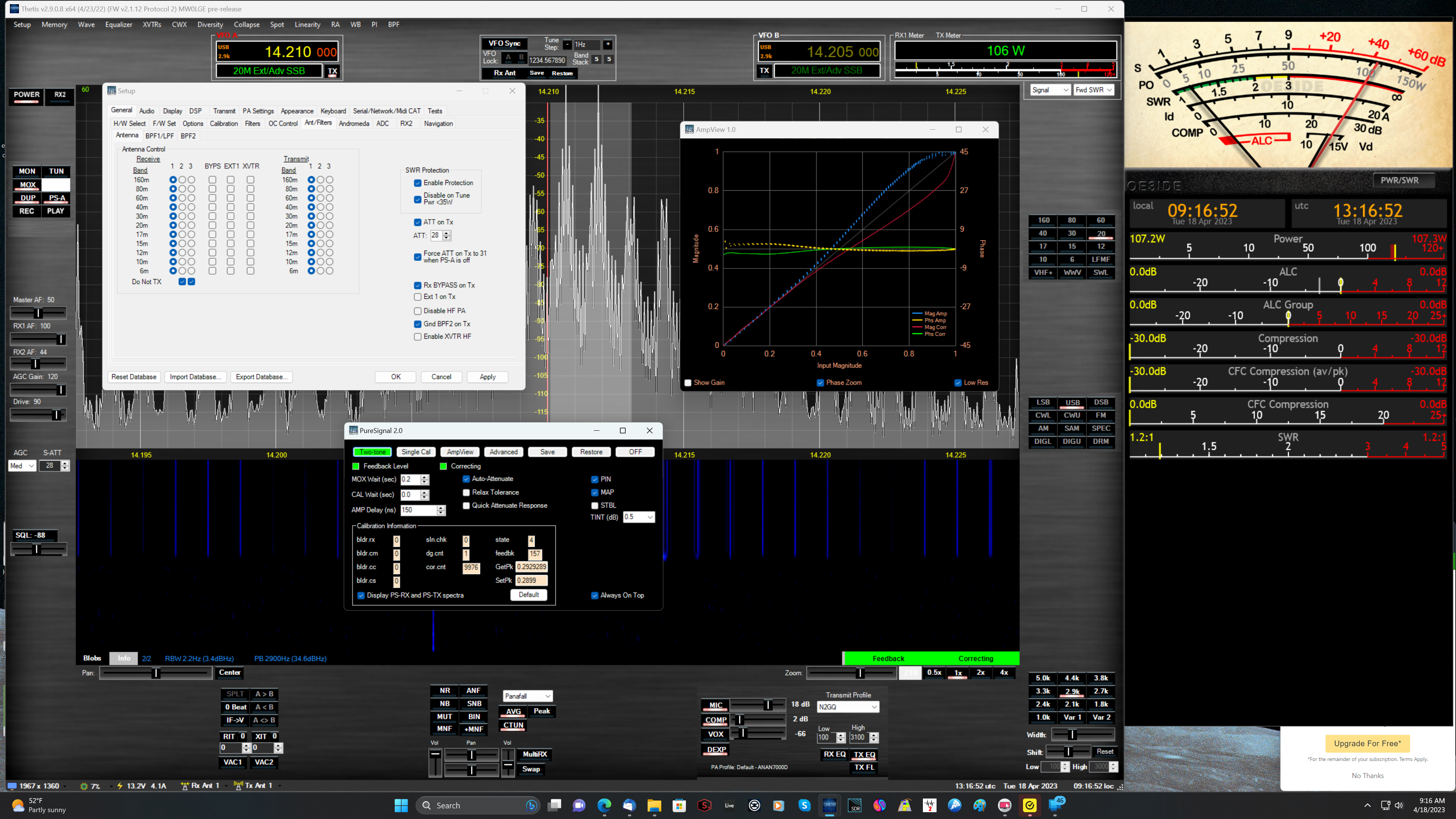1456x819 pixels.
Task: Check the Disable HF PA option
Action: coord(418,311)
